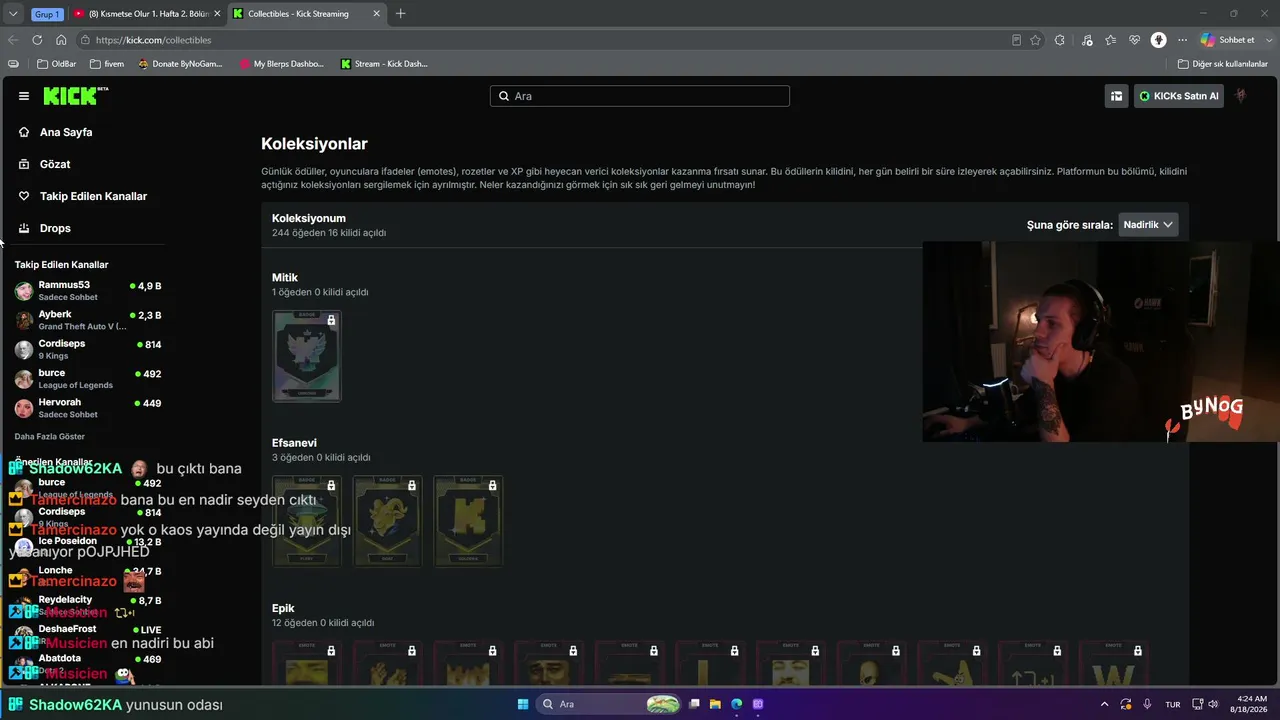Click the Kick search field
Viewport: 1280px width, 720px height.
640,96
